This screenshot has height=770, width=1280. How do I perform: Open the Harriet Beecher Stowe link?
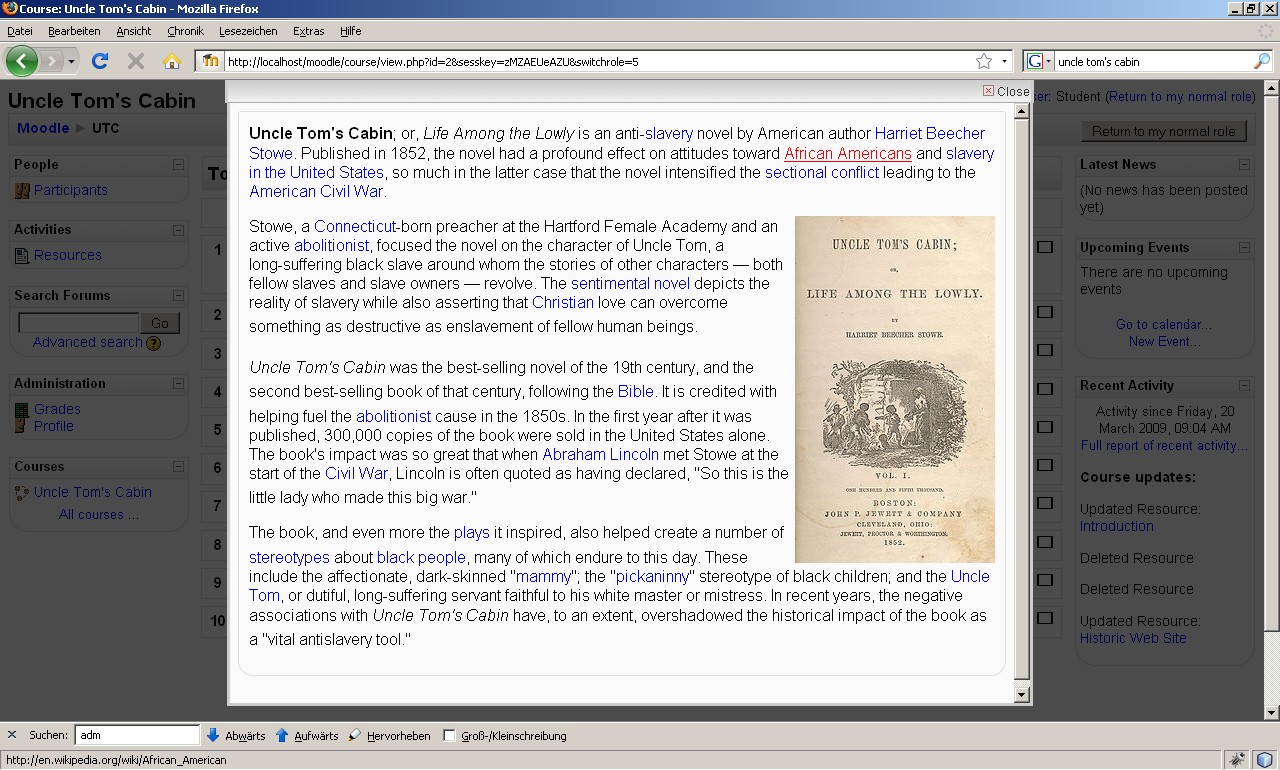coord(617,143)
